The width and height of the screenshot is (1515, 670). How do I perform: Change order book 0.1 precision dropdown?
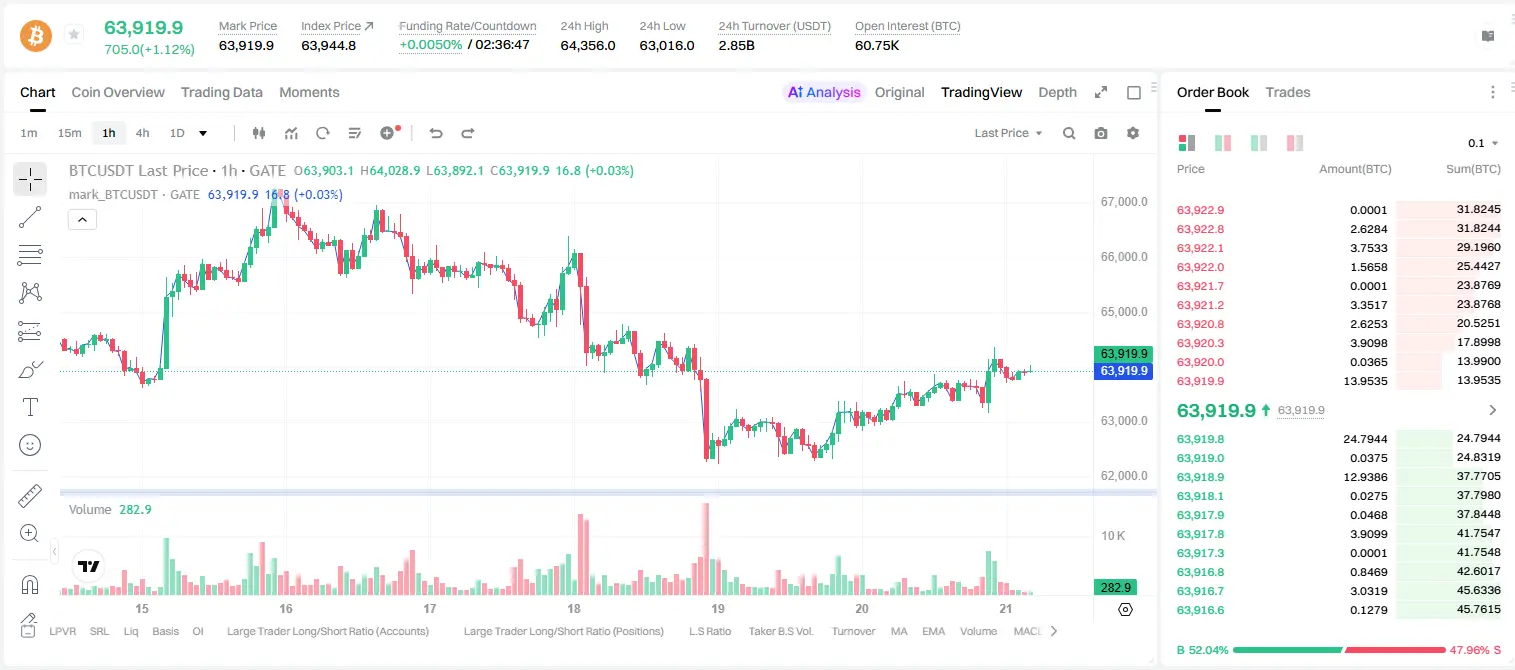click(x=1483, y=143)
